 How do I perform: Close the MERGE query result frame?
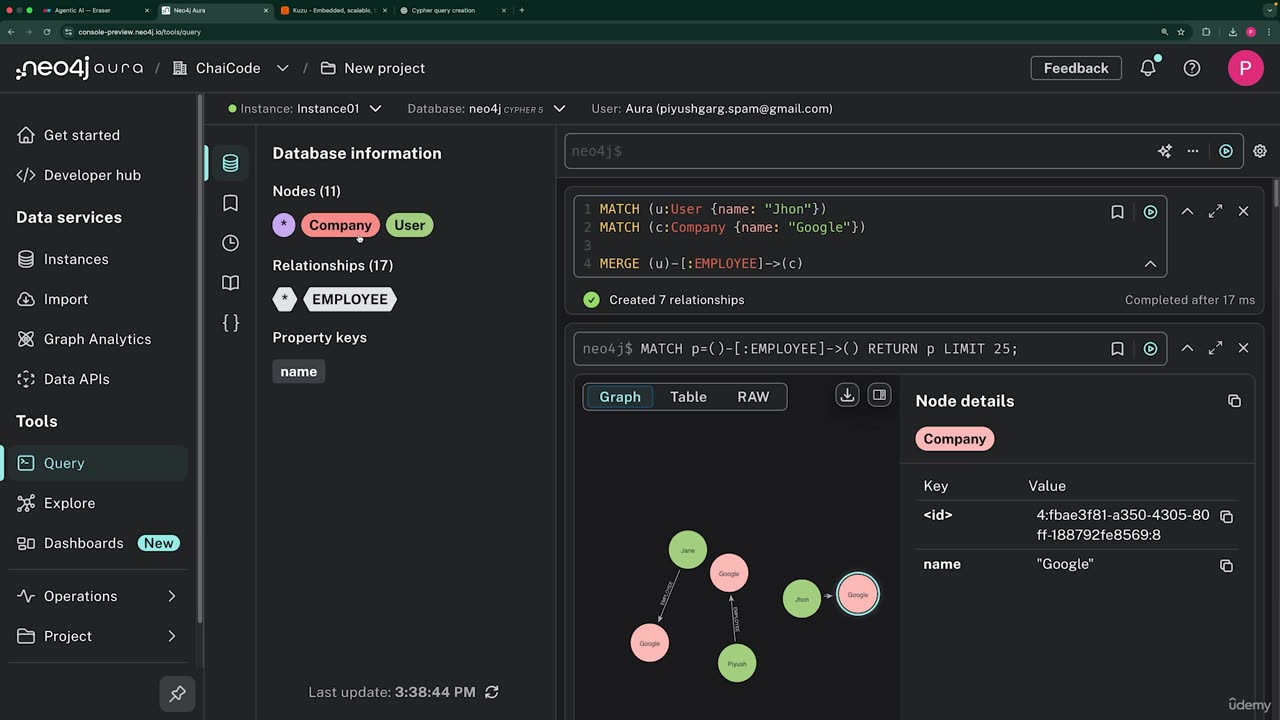point(1243,212)
